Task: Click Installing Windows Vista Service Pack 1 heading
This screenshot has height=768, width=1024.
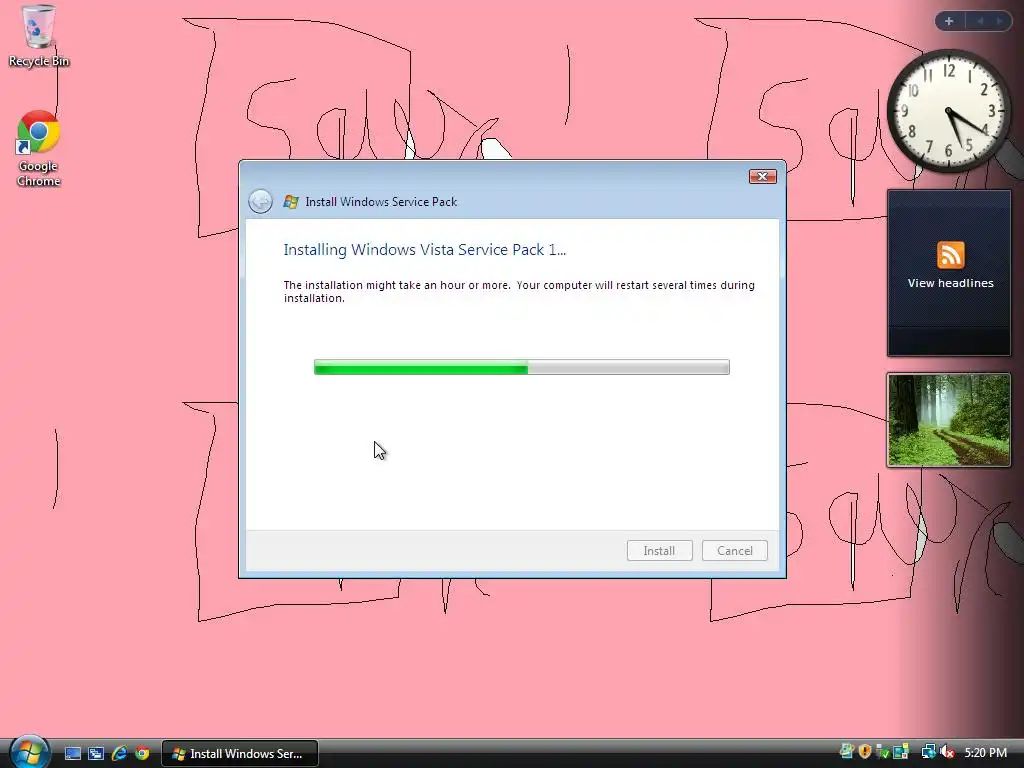Action: [x=424, y=249]
